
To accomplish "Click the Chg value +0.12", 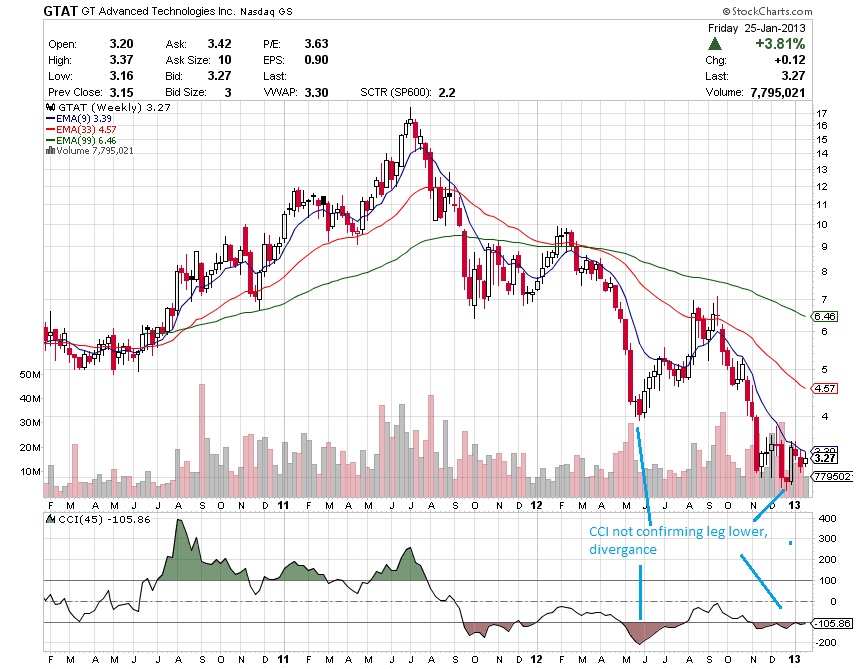I will [790, 60].
